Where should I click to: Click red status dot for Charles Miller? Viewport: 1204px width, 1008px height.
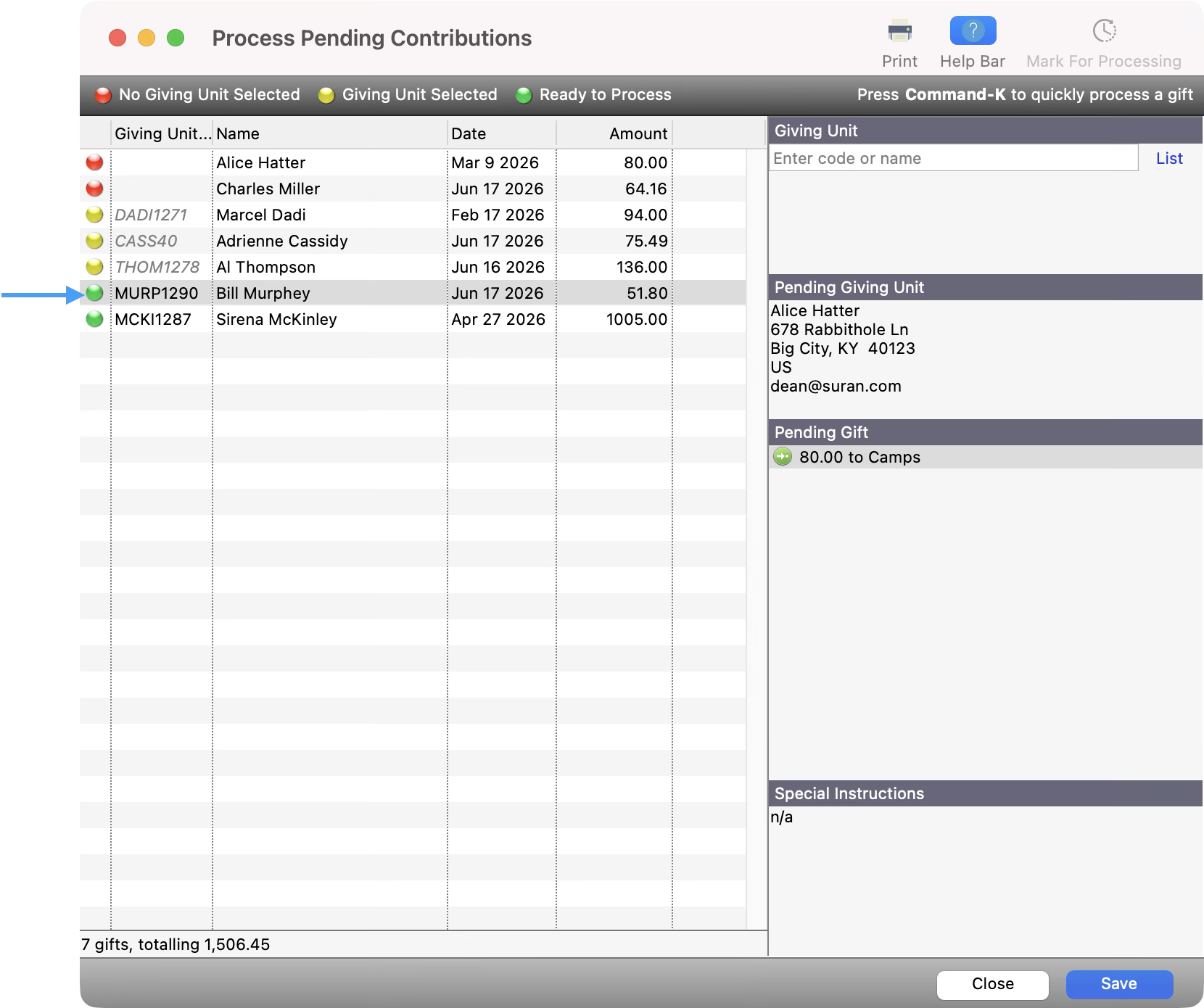[94, 189]
